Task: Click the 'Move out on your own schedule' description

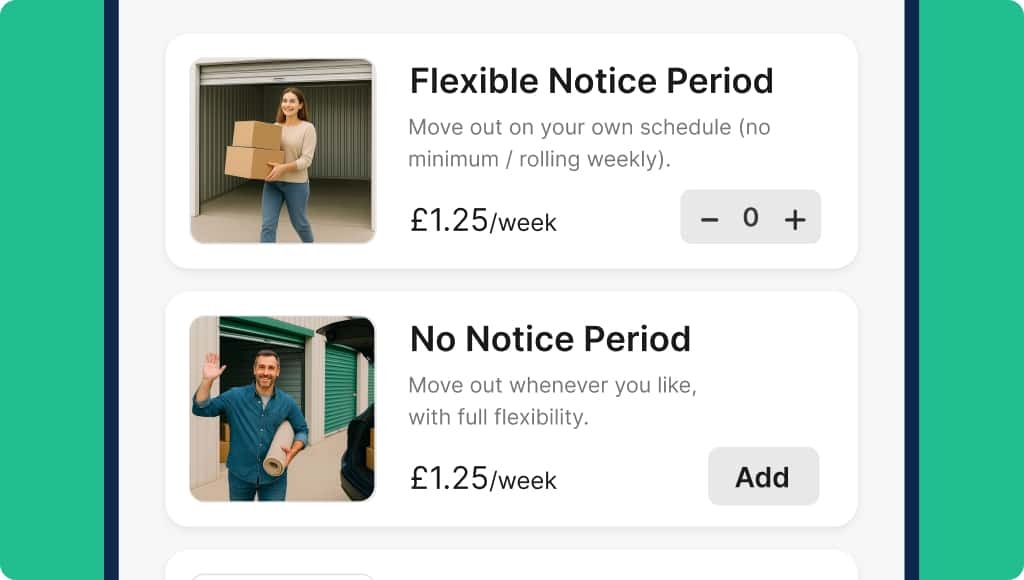Action: (589, 143)
